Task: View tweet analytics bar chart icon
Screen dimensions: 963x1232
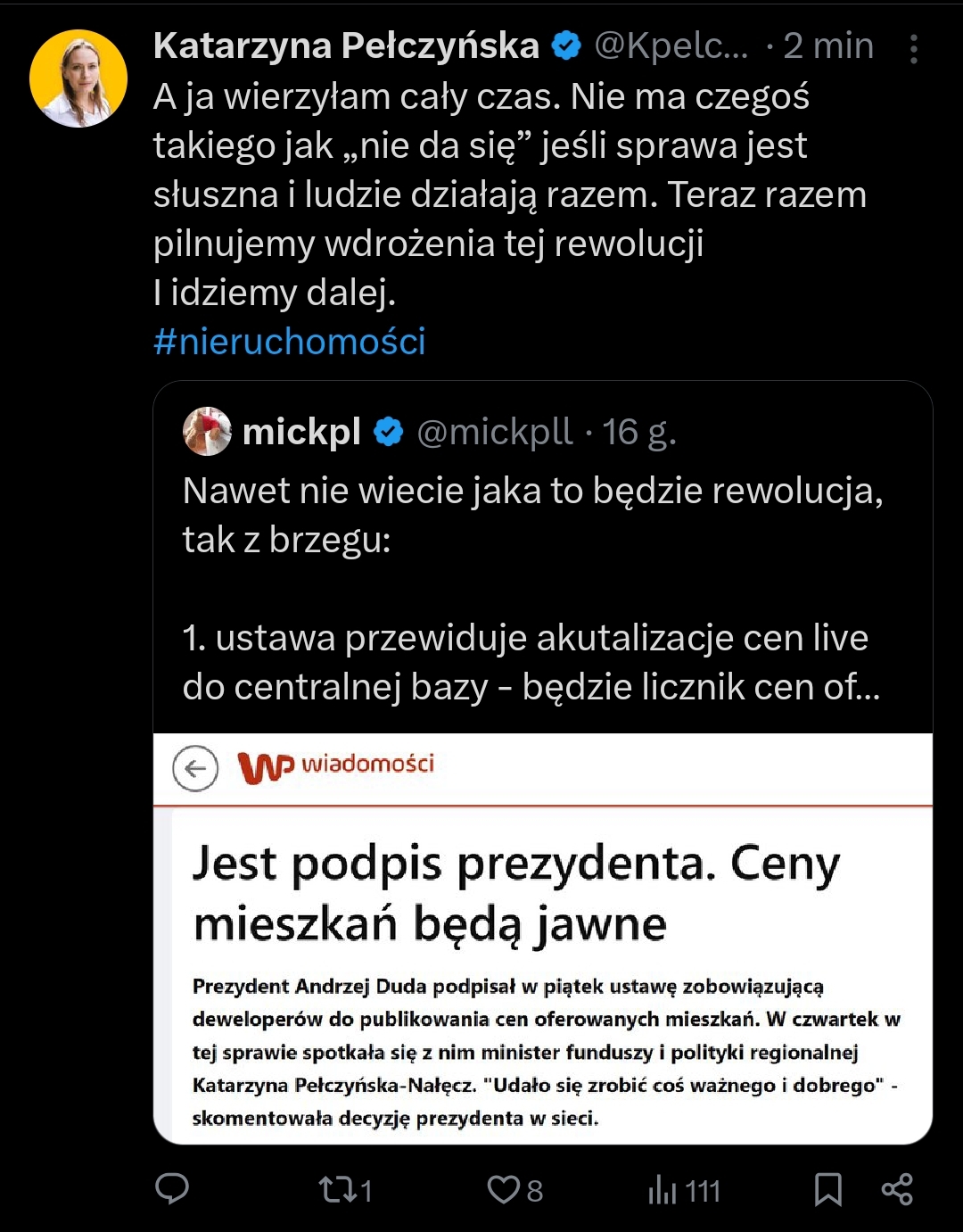Action: pyautogui.click(x=663, y=1189)
